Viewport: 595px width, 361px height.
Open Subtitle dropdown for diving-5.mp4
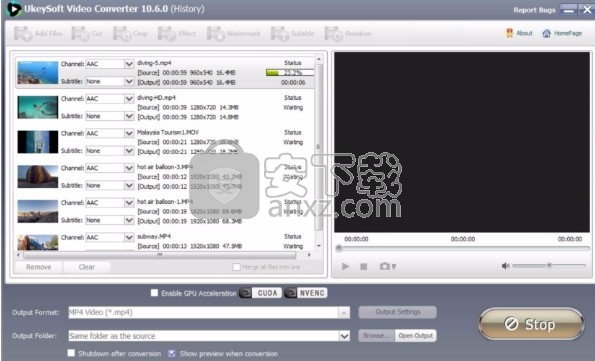click(x=129, y=81)
